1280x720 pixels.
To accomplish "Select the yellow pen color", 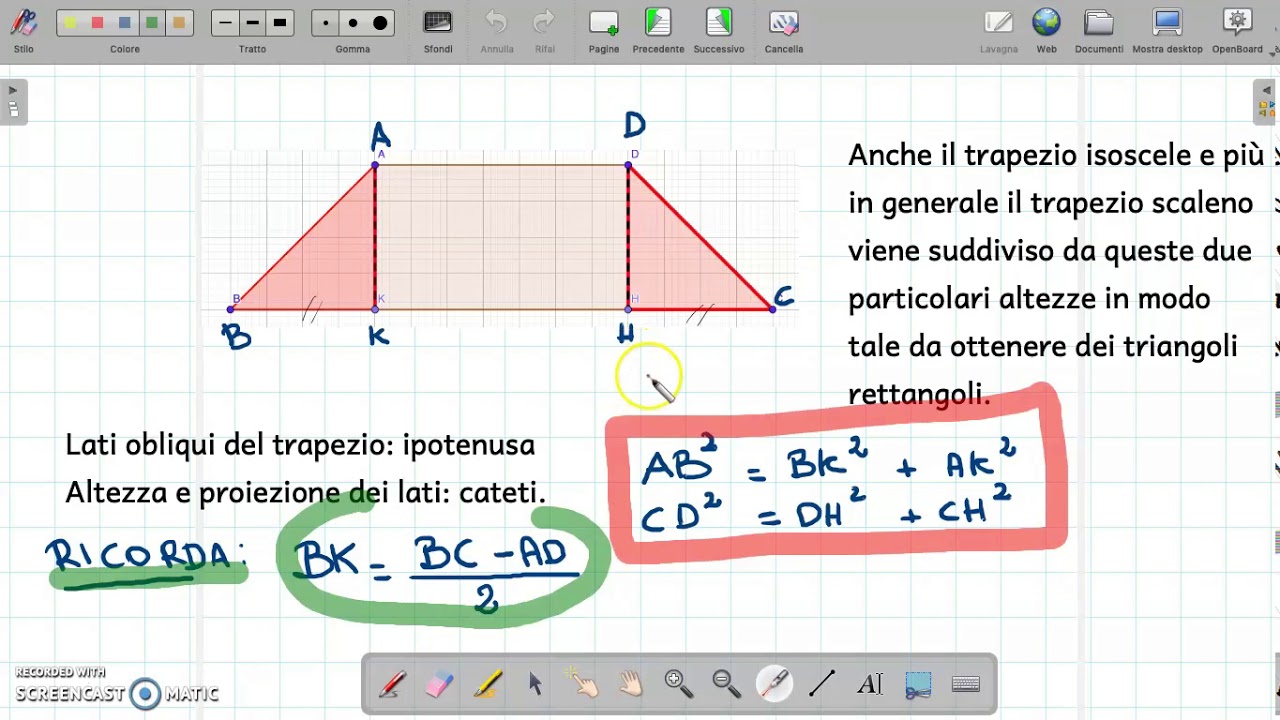I will click(71, 22).
